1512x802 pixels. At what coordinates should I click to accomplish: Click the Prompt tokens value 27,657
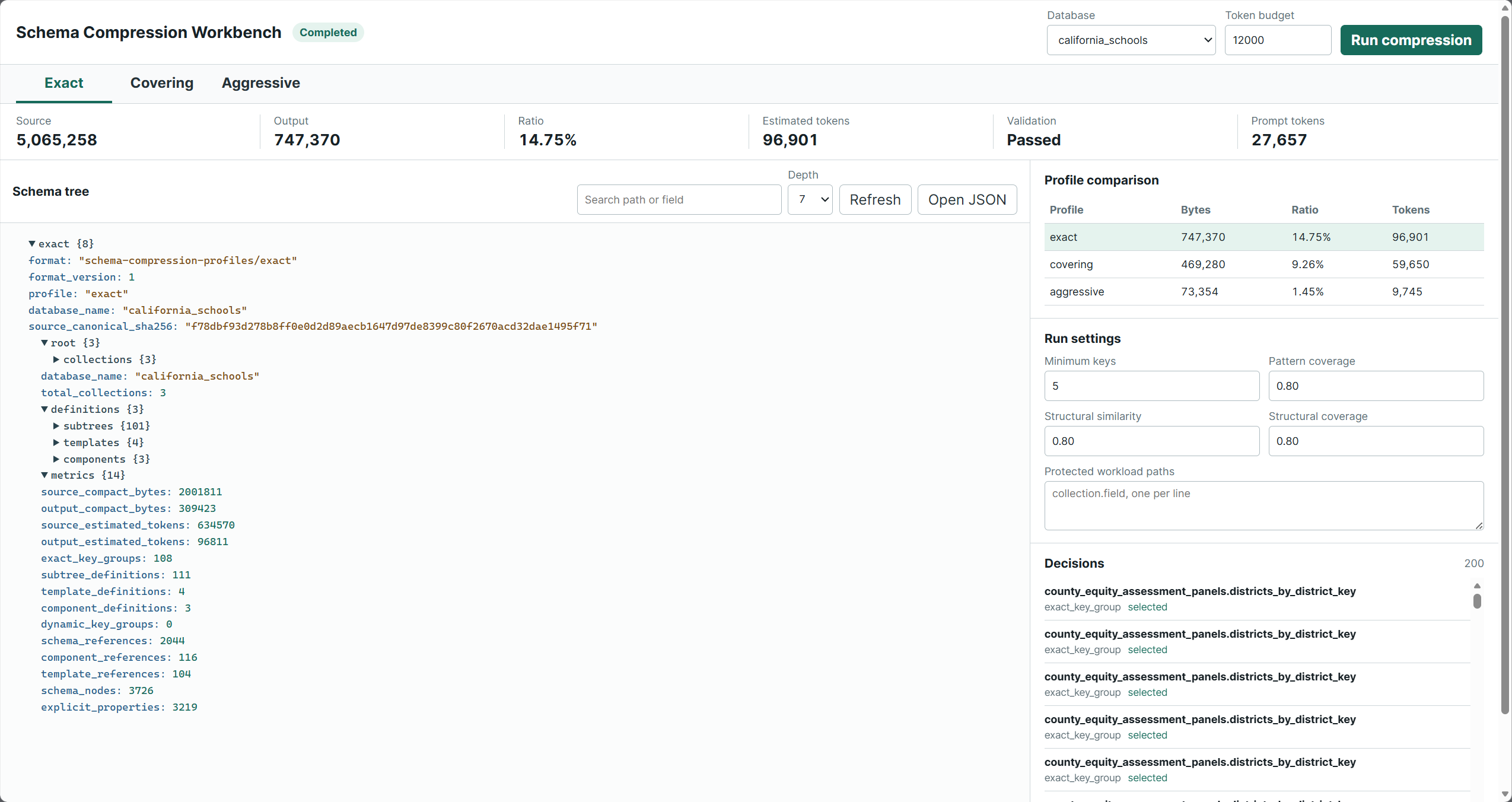click(1279, 140)
